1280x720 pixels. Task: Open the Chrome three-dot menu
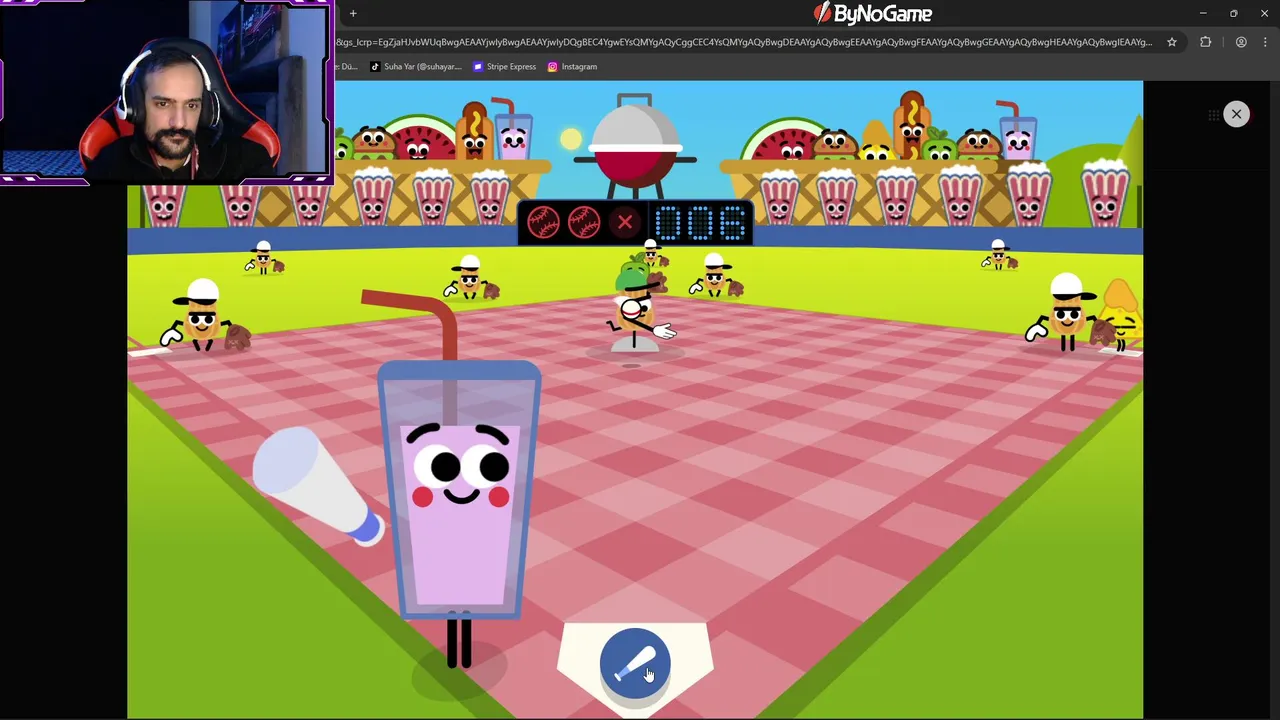point(1265,42)
